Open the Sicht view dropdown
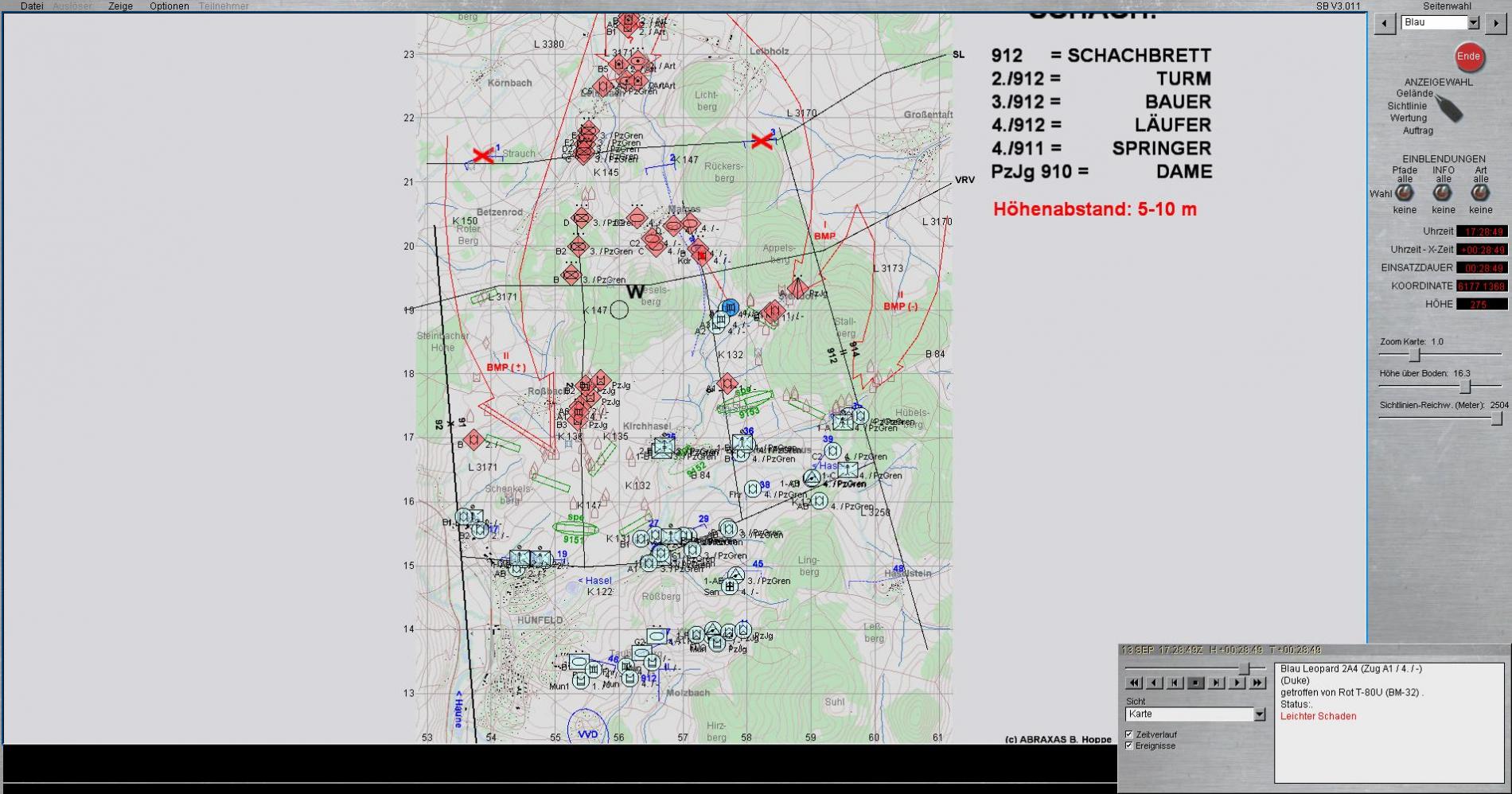The height and width of the screenshot is (794, 1512). click(1259, 714)
